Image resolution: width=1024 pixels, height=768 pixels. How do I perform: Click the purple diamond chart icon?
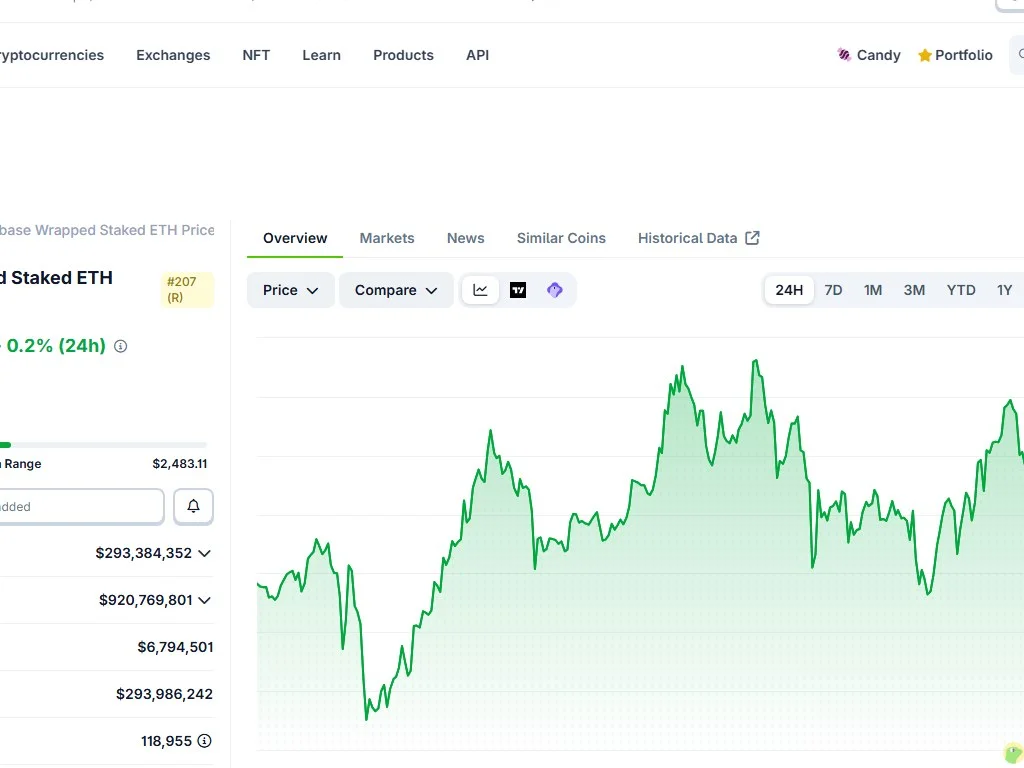click(554, 290)
